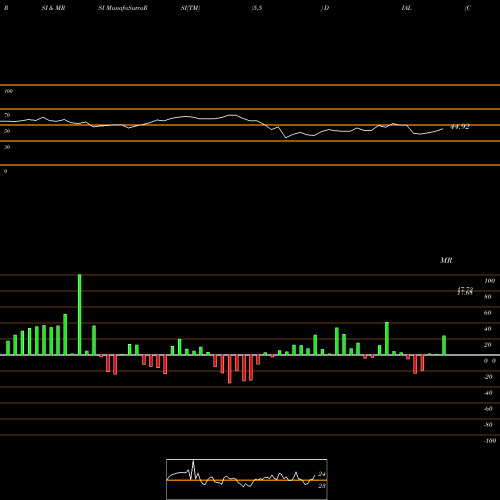Click the "SI & MR" header text
Screen dimensions: 500x500
[53, 8]
